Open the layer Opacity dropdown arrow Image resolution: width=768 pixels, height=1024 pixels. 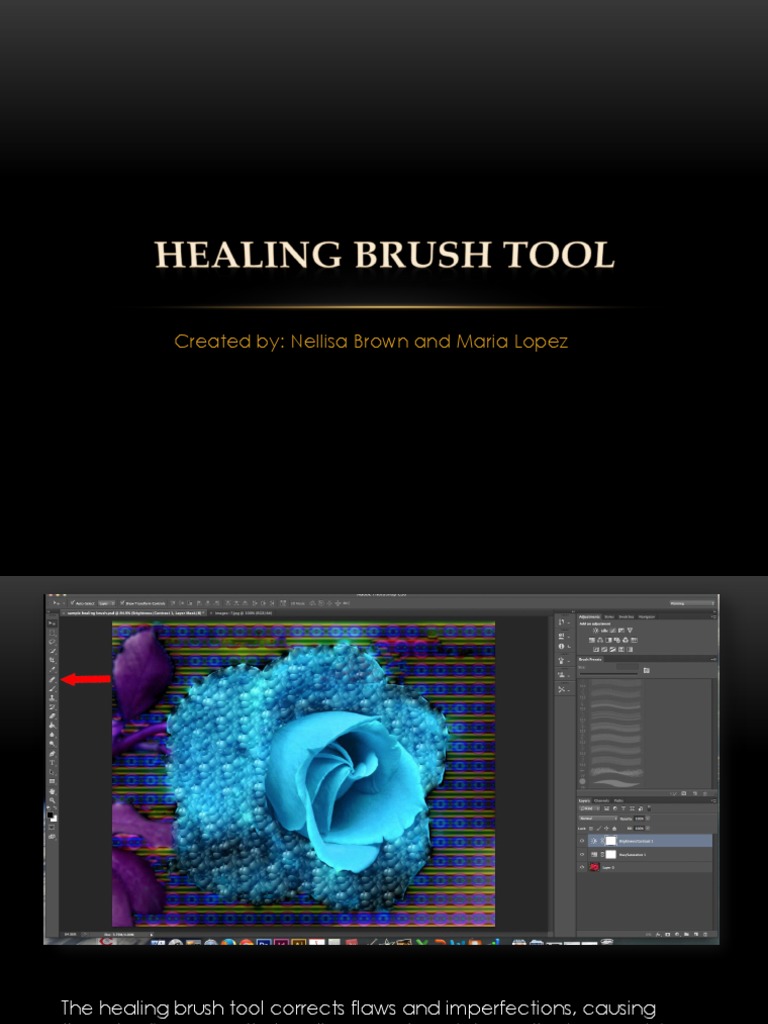pos(648,818)
